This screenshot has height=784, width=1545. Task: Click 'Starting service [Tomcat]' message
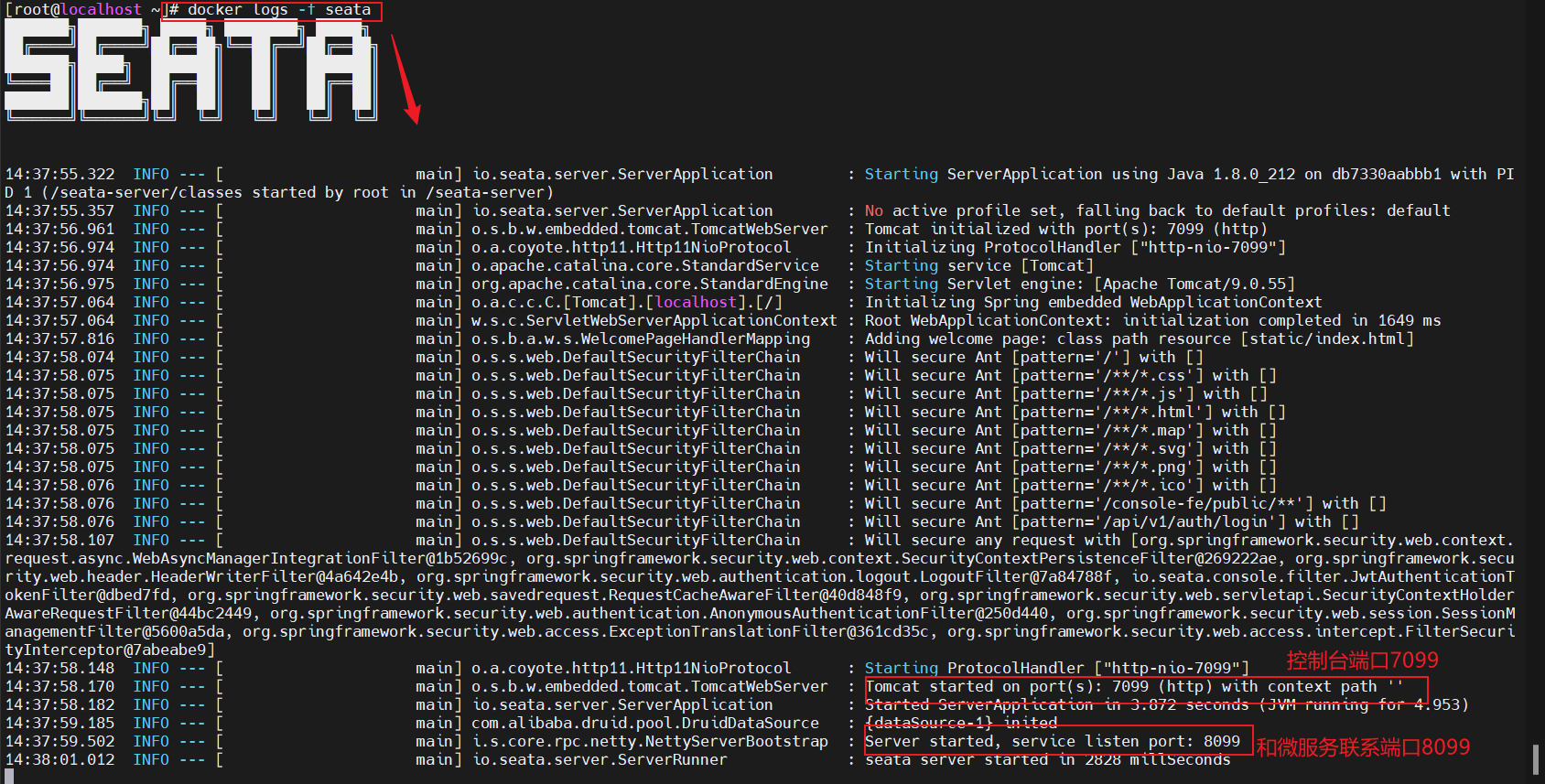point(979,265)
